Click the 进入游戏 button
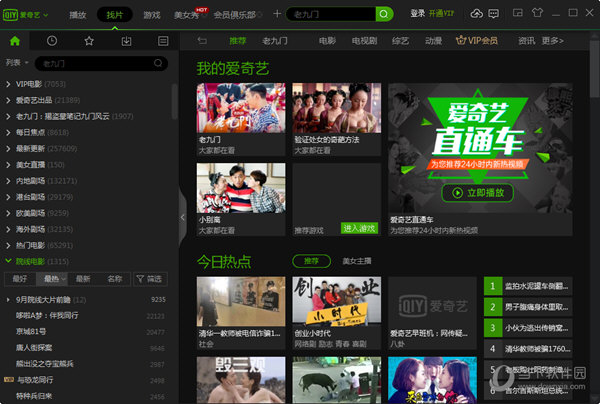 [x=359, y=228]
